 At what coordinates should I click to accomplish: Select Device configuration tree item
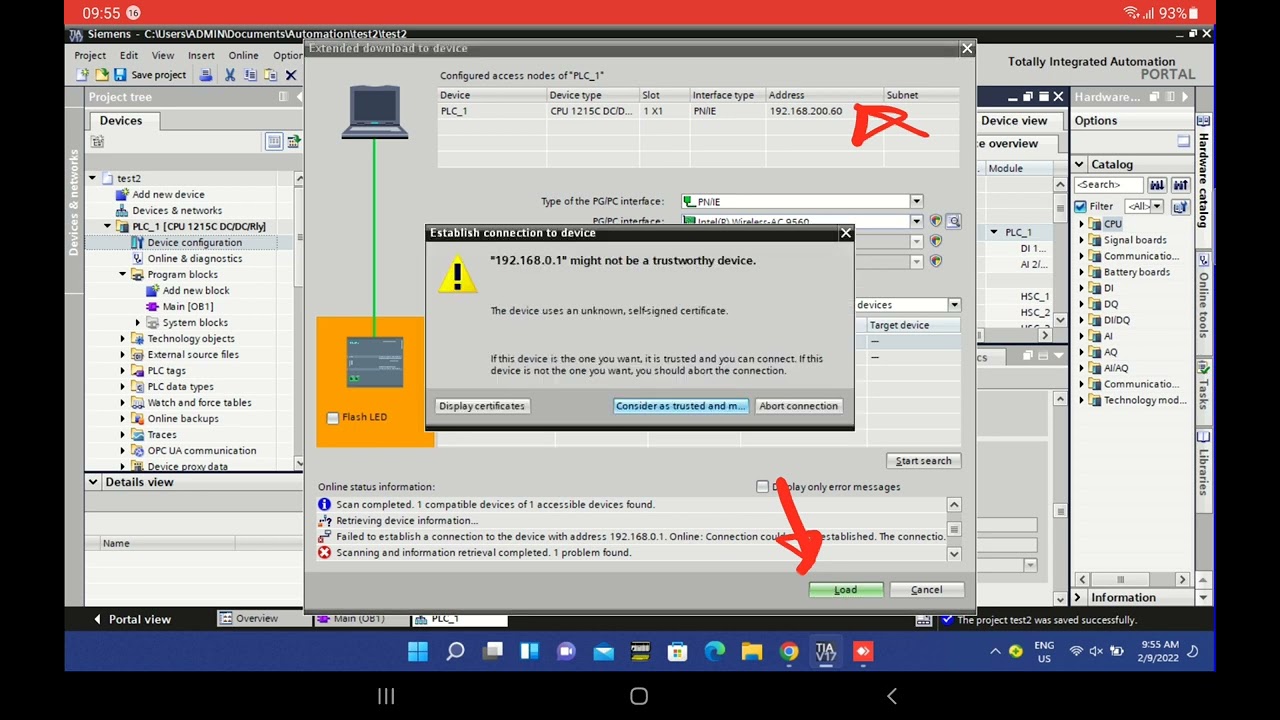coord(194,242)
